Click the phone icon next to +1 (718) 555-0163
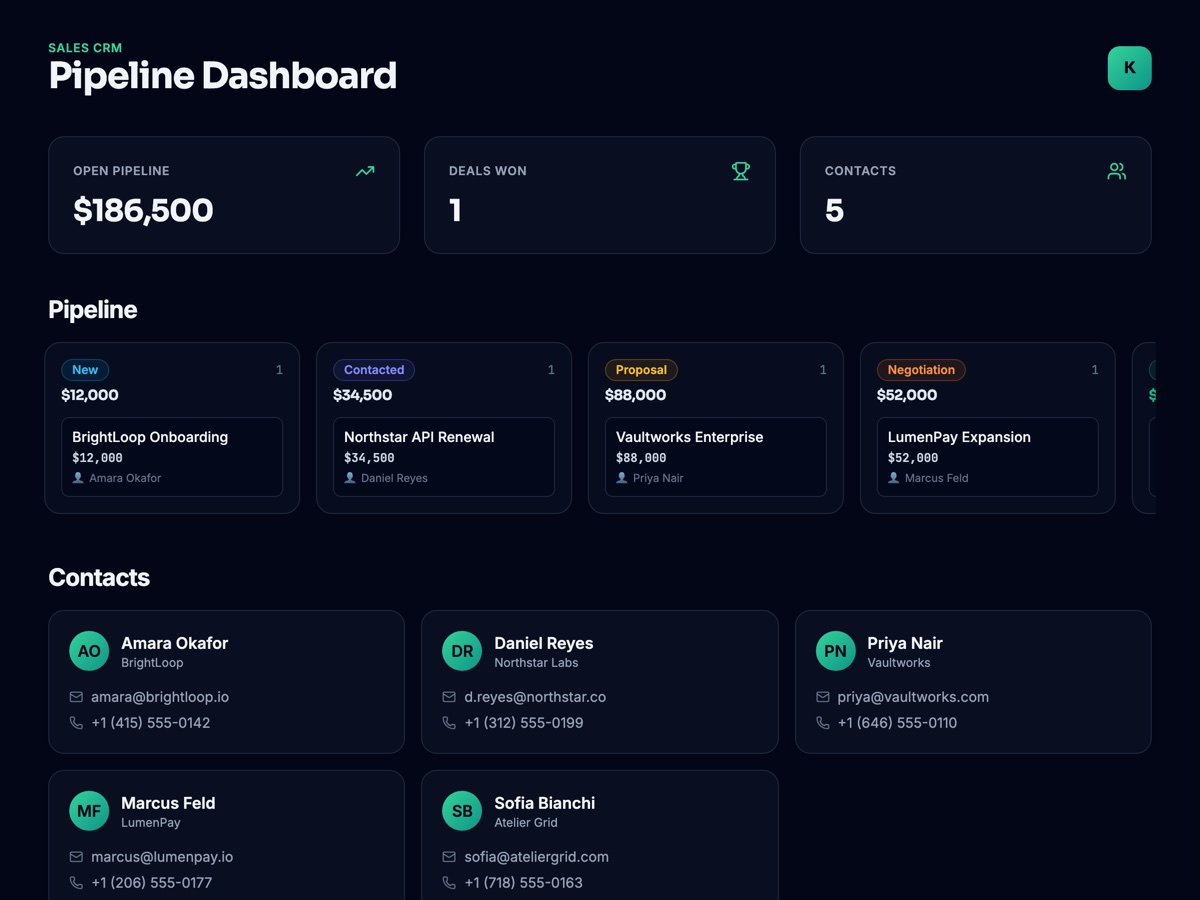Screen dimensions: 1200x900 point(449,883)
